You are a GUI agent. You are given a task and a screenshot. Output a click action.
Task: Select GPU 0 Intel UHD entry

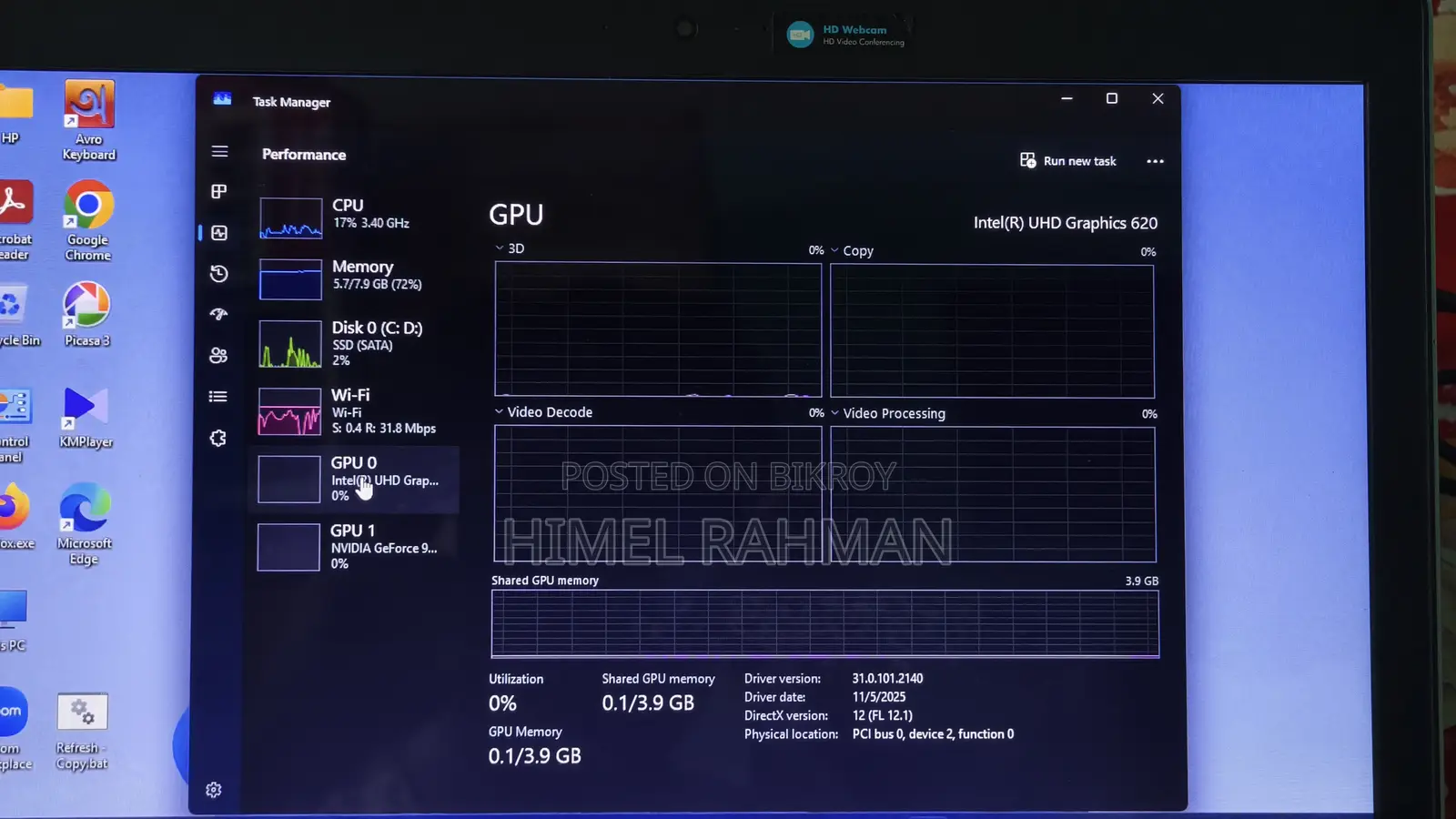[355, 479]
